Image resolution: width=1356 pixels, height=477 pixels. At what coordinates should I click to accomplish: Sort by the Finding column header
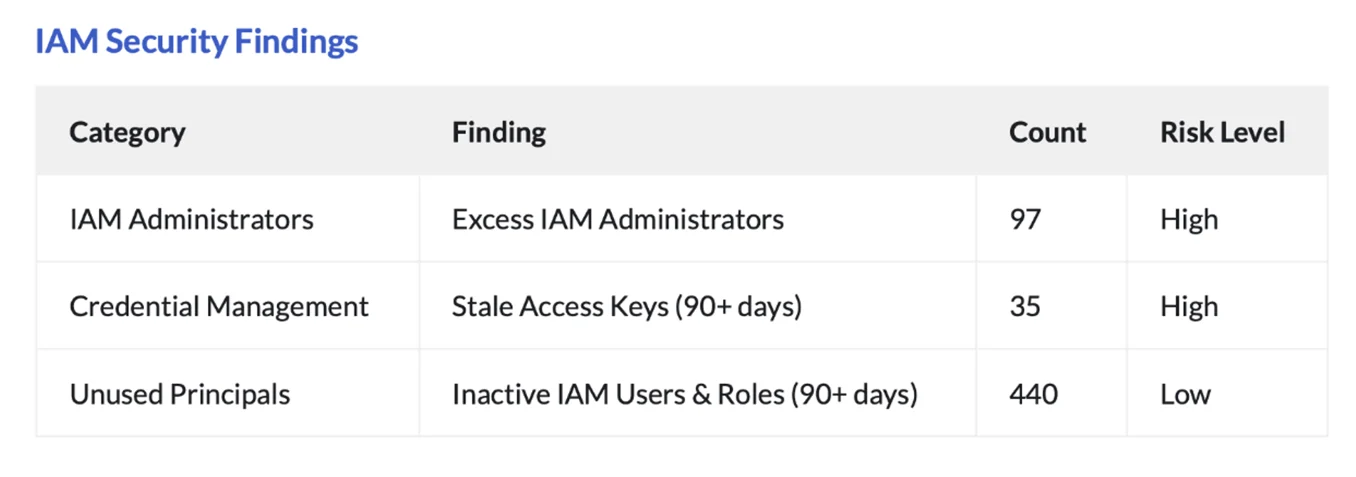(x=499, y=132)
